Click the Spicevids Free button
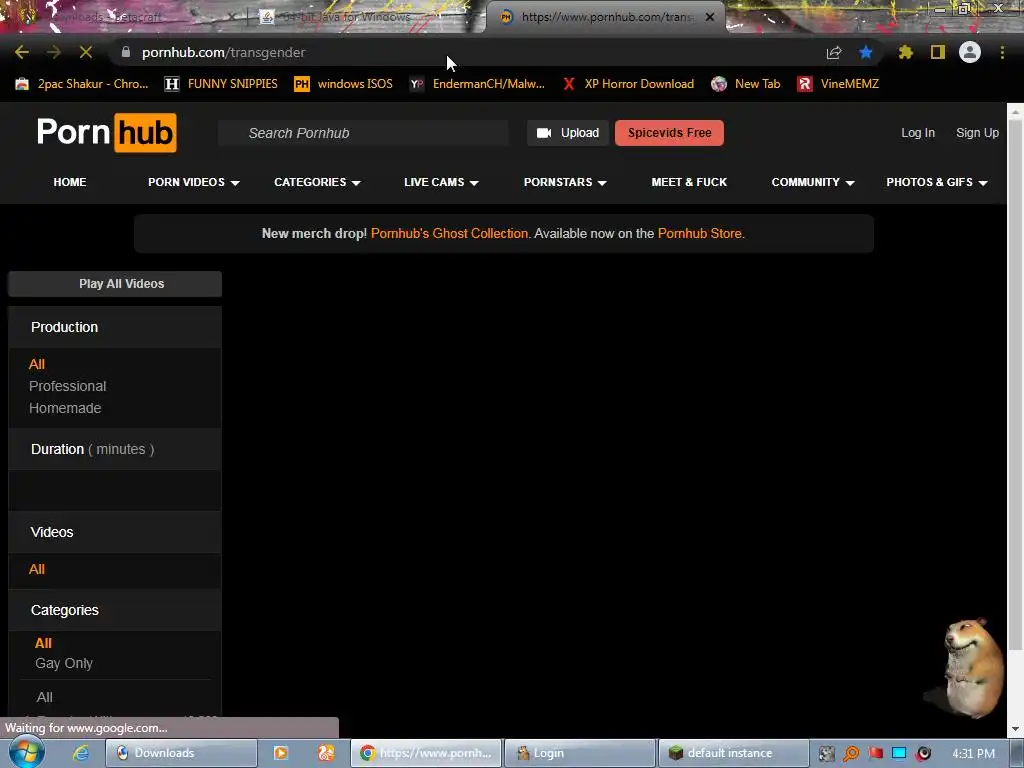The height and width of the screenshot is (768, 1024). [x=669, y=133]
